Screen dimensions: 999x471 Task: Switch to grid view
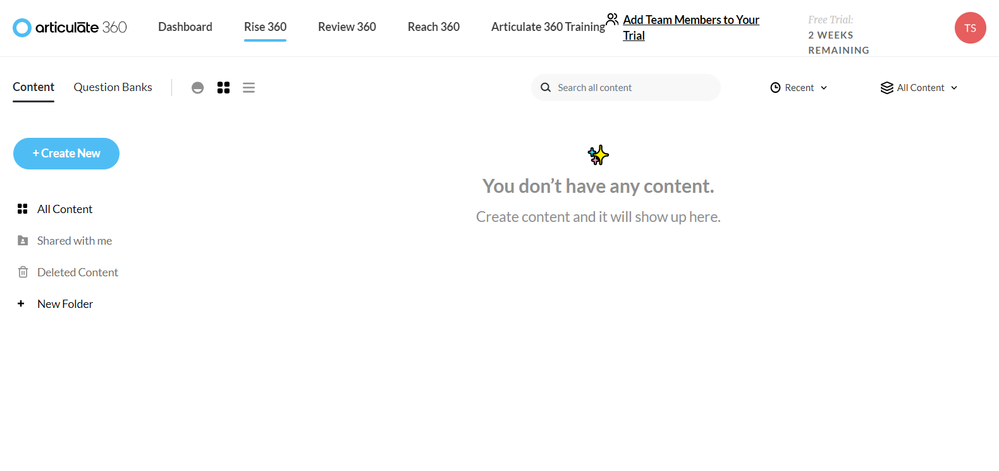tap(224, 88)
